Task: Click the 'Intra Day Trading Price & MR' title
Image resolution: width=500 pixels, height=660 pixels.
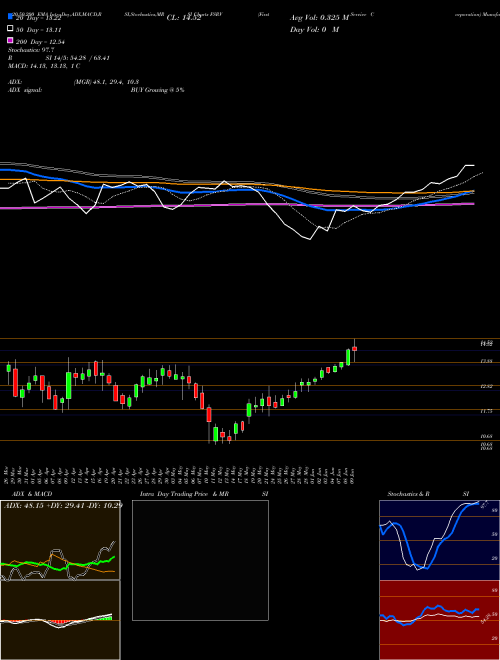Action: [184, 494]
